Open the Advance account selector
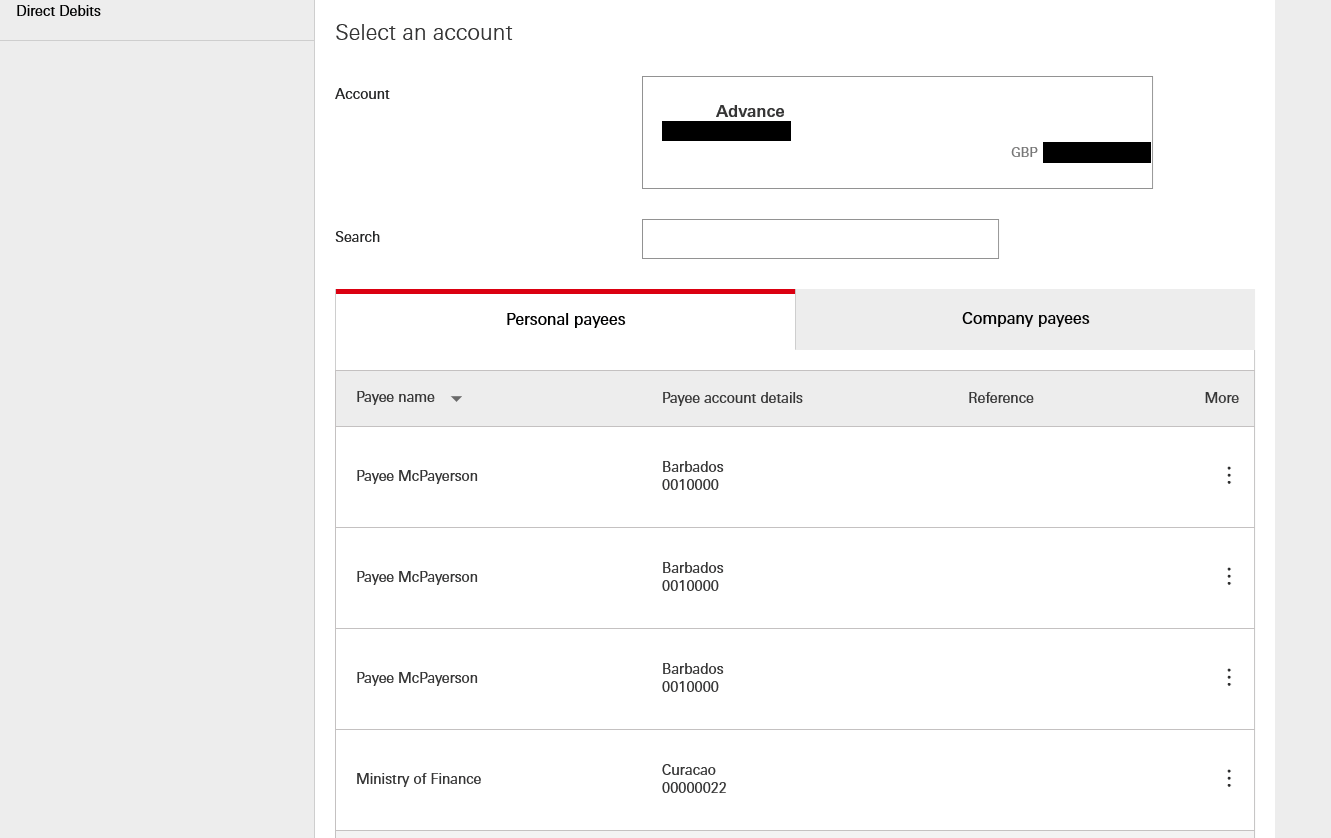Image resolution: width=1331 pixels, height=838 pixels. tap(896, 132)
